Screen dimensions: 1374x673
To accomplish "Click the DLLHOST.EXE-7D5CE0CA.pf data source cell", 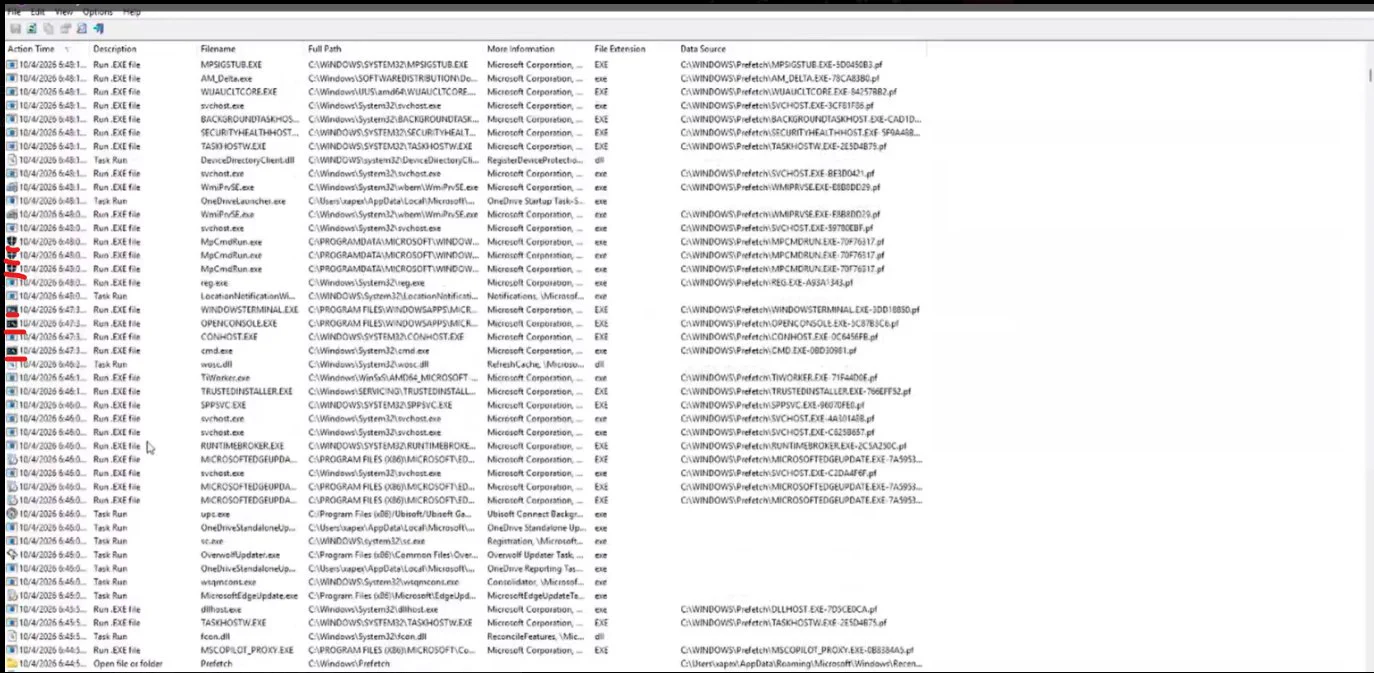I will pyautogui.click(x=778, y=609).
